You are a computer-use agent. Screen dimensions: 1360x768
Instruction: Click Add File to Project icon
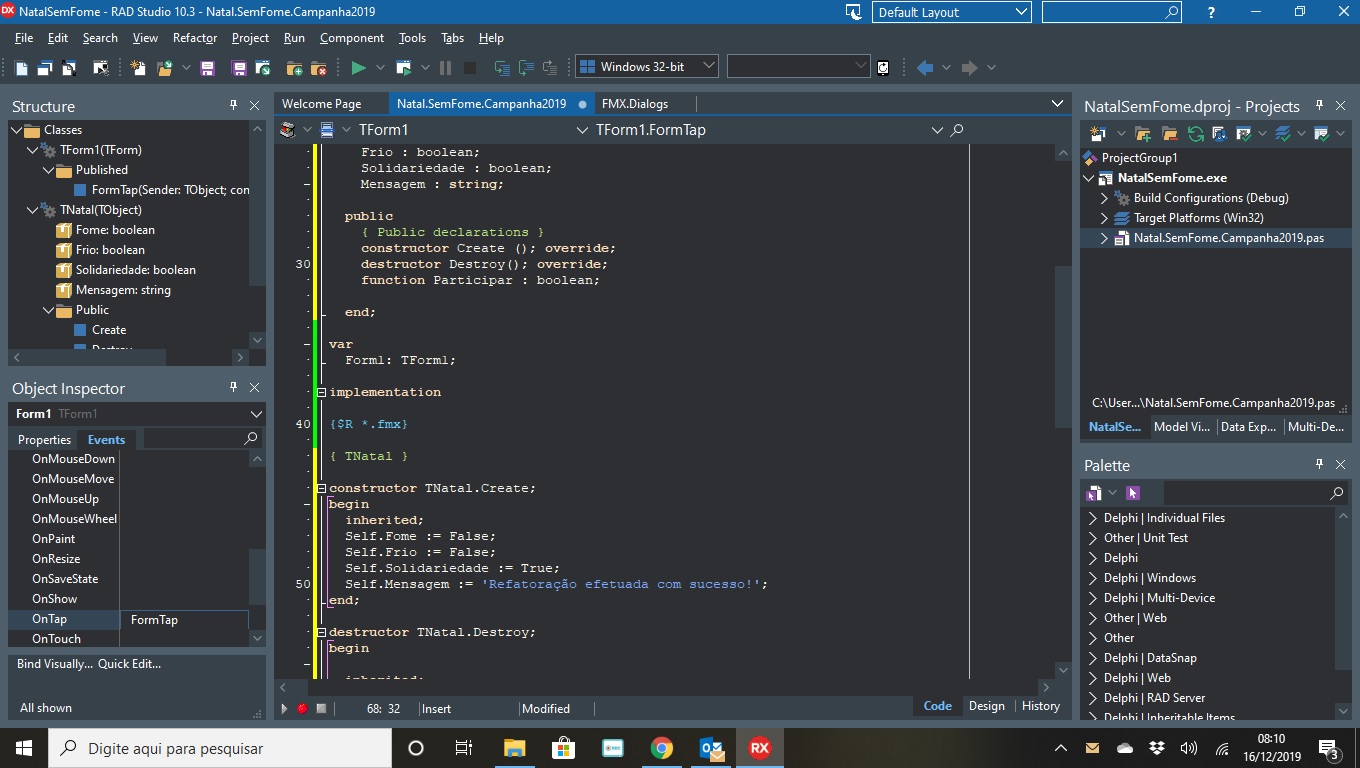(294, 67)
